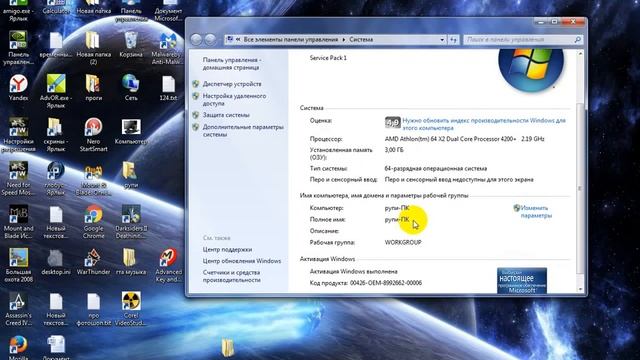Image resolution: width=640 pixels, height=360 pixels.
Task: Refresh the Control Panel address bar
Action: click(453, 40)
